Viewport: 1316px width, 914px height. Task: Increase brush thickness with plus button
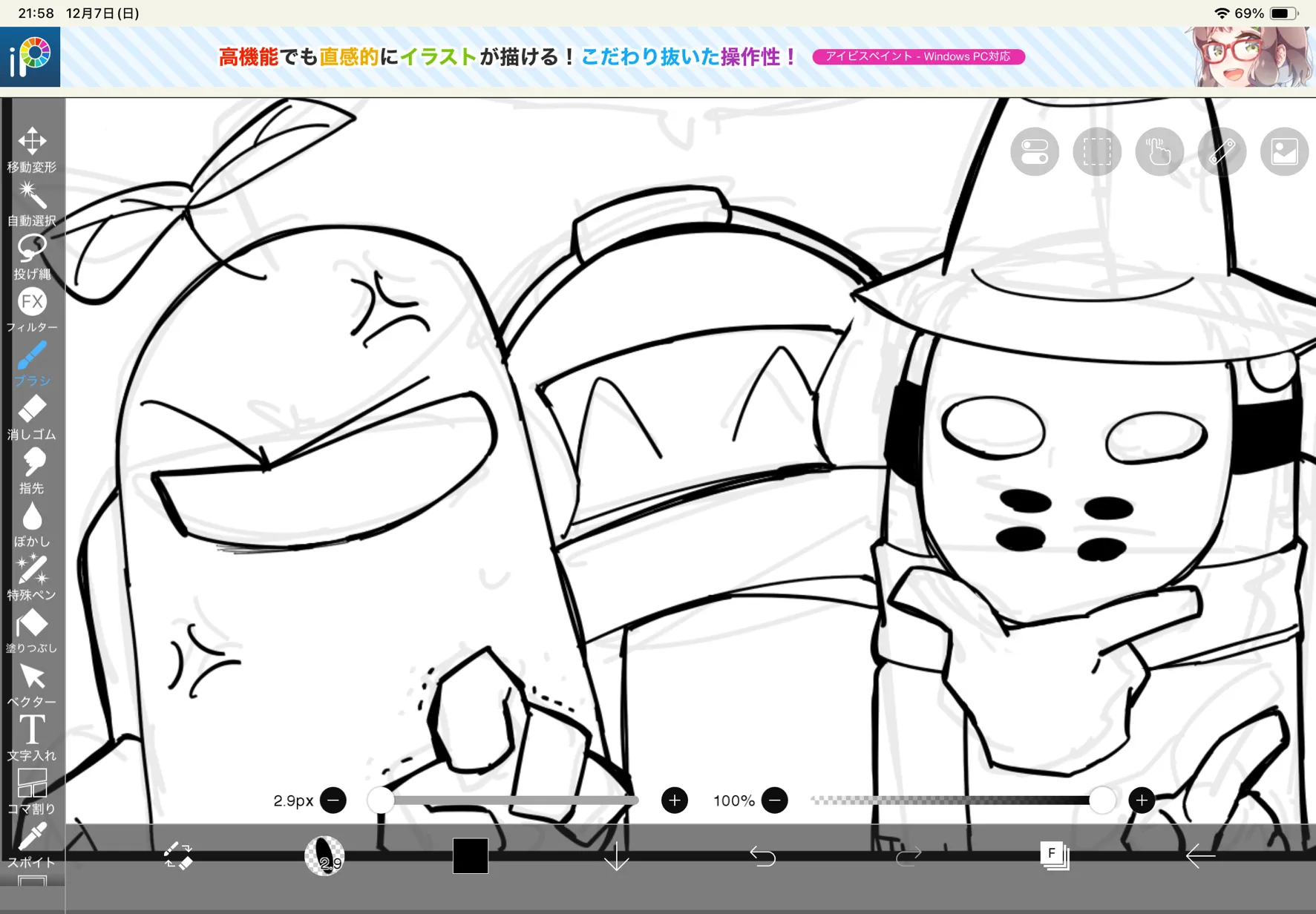pos(675,800)
